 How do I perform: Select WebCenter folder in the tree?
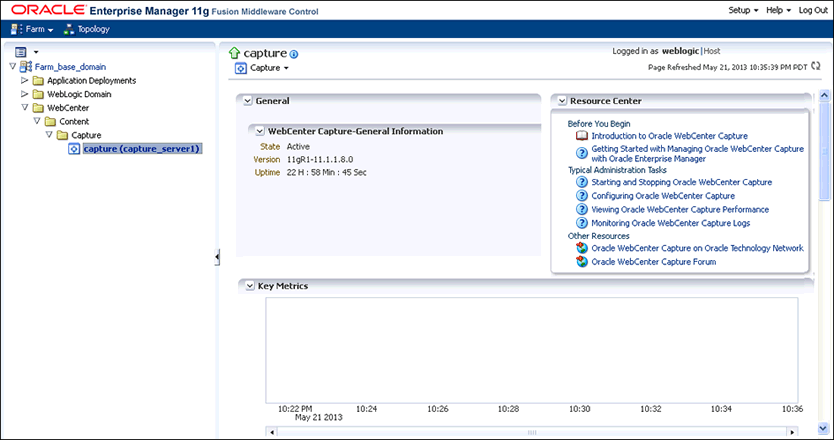point(68,108)
